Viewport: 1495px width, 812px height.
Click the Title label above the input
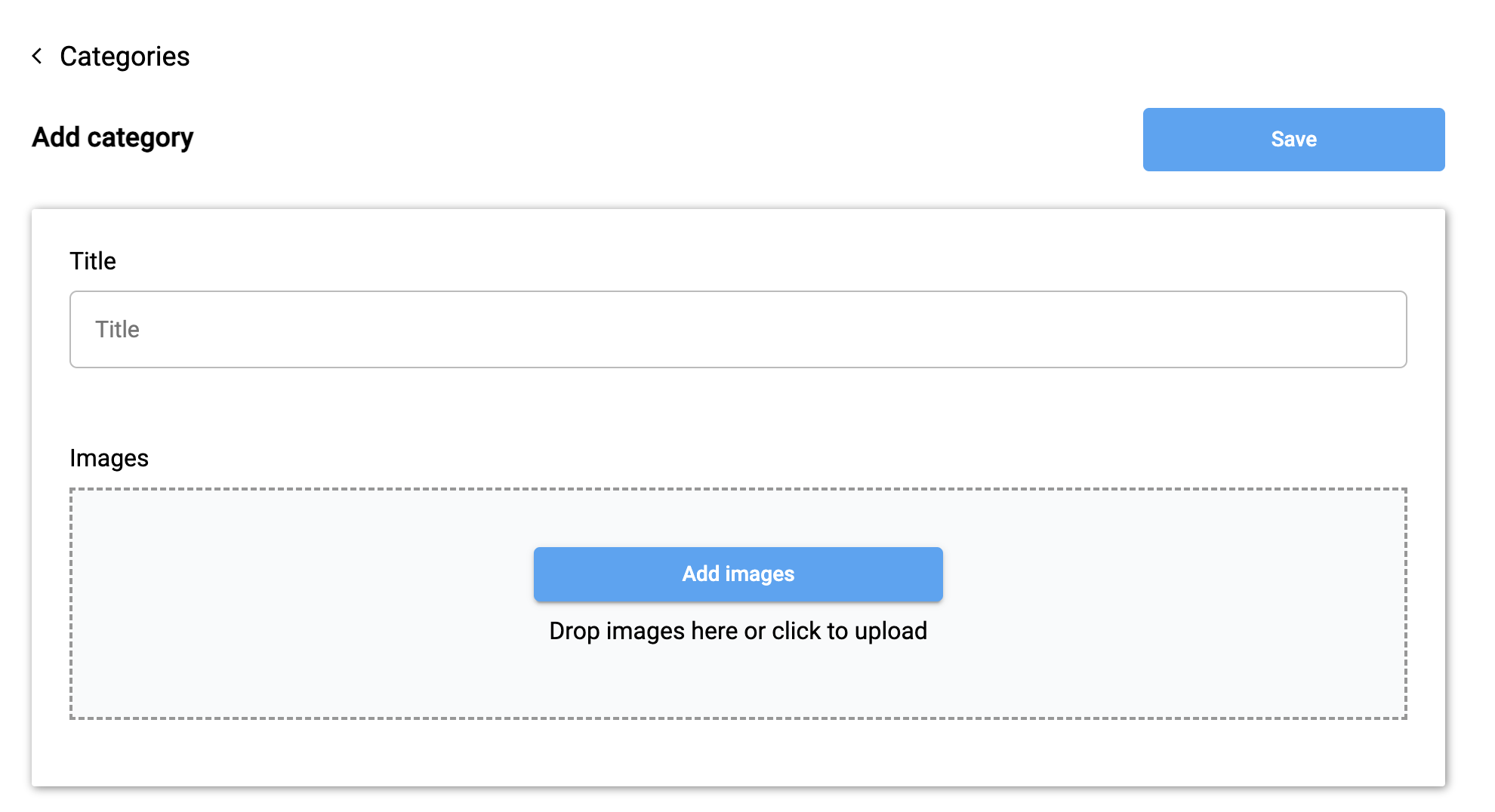coord(93,260)
